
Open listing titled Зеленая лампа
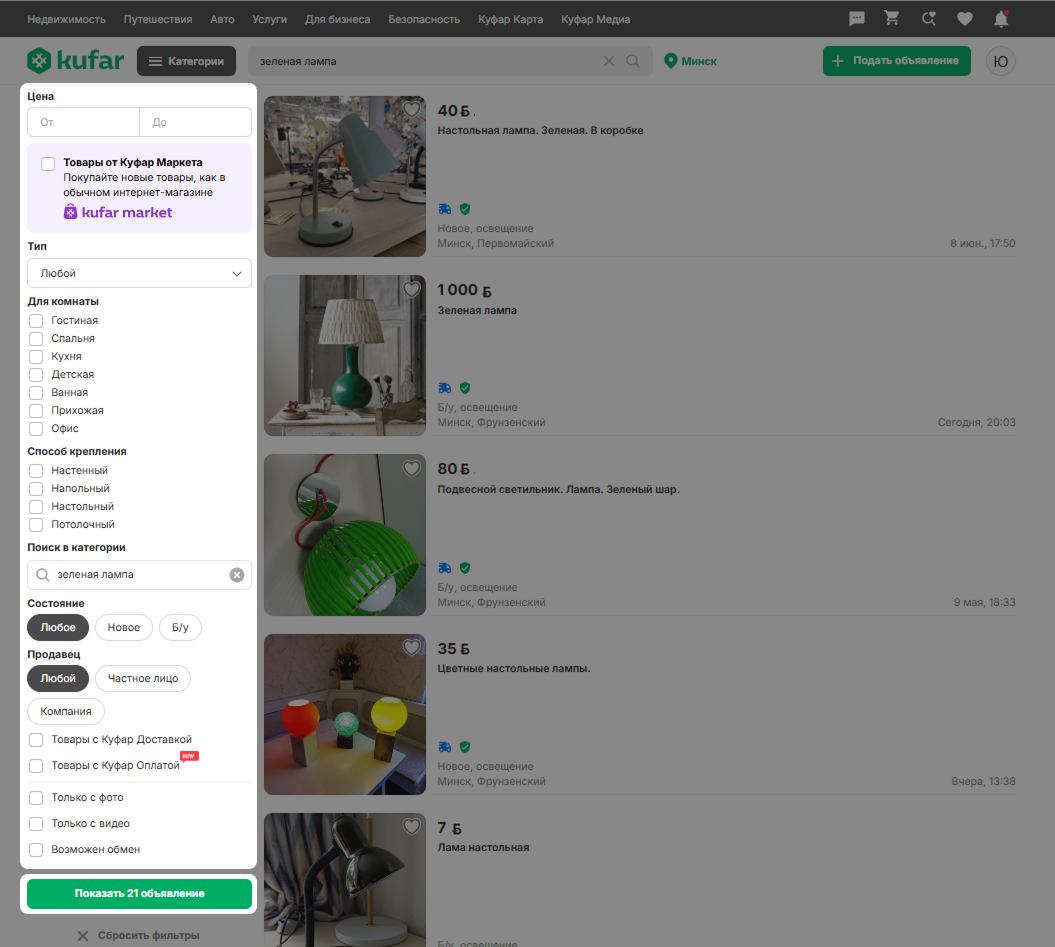click(x=477, y=310)
